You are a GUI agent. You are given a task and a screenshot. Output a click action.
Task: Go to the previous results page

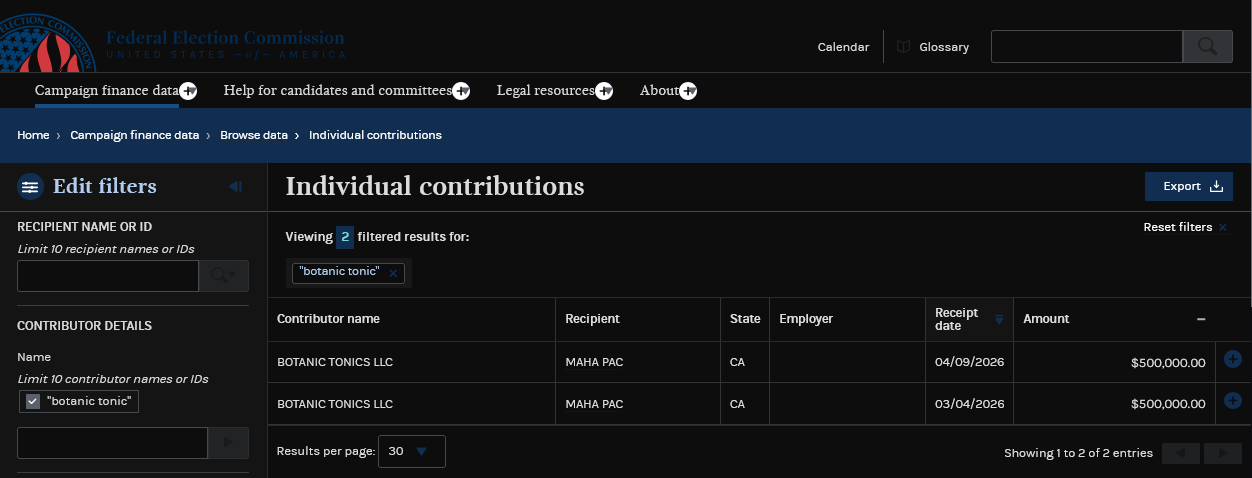(x=1181, y=453)
